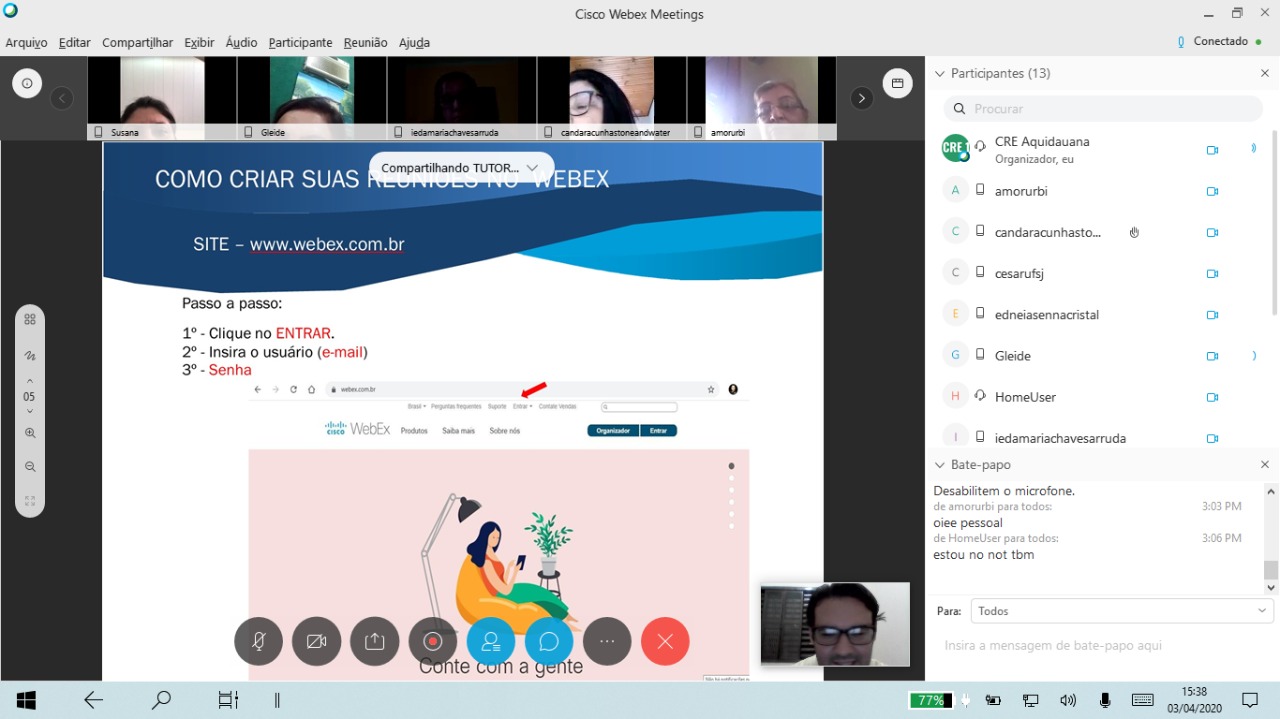The height and width of the screenshot is (719, 1280).
Task: Show previous video thumbnails arrow
Action: (62, 98)
